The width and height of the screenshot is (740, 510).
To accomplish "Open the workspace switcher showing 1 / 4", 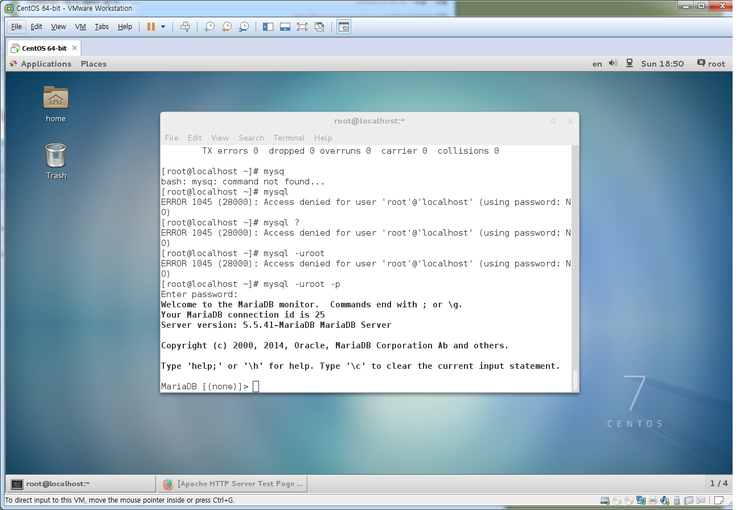I will pyautogui.click(x=718, y=483).
